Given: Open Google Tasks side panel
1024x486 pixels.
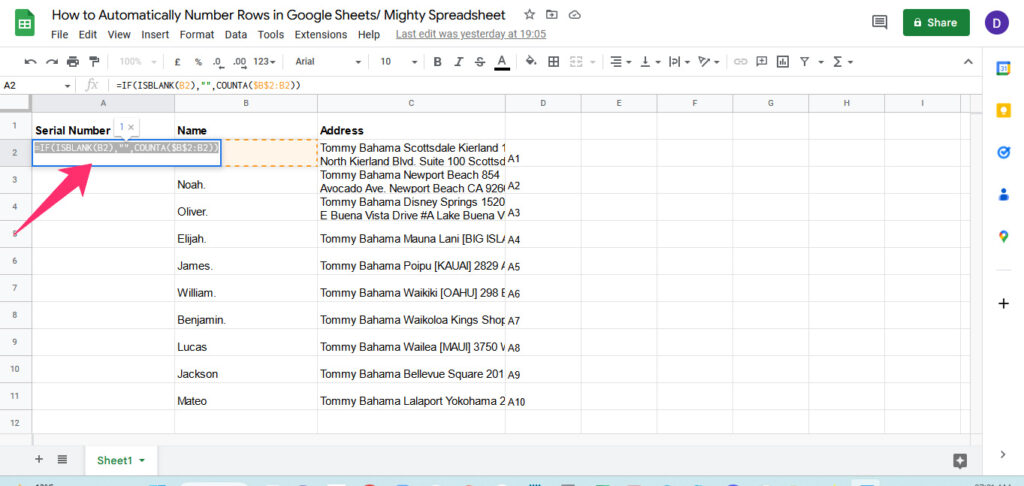Looking at the screenshot, I should click(1003, 152).
